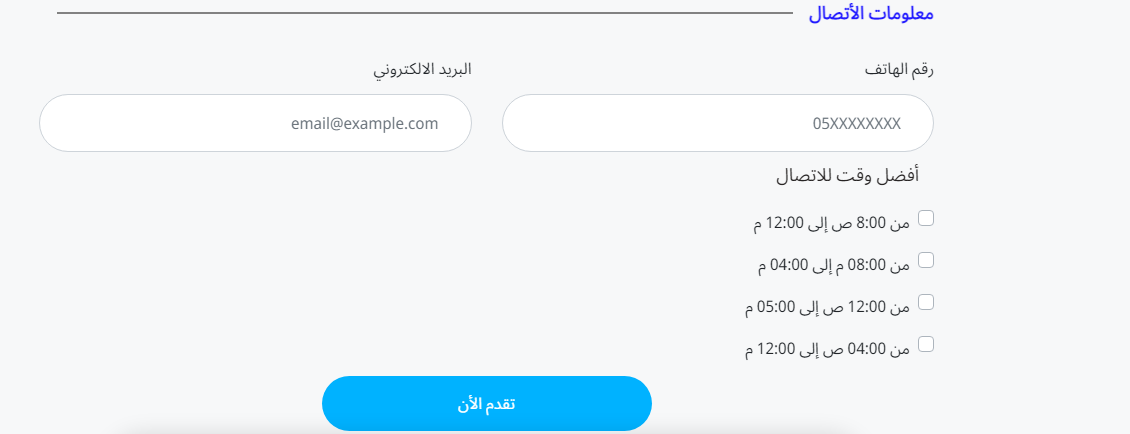Click label text 'من 04:00 ص إلى 12:00 م'

coord(828,350)
